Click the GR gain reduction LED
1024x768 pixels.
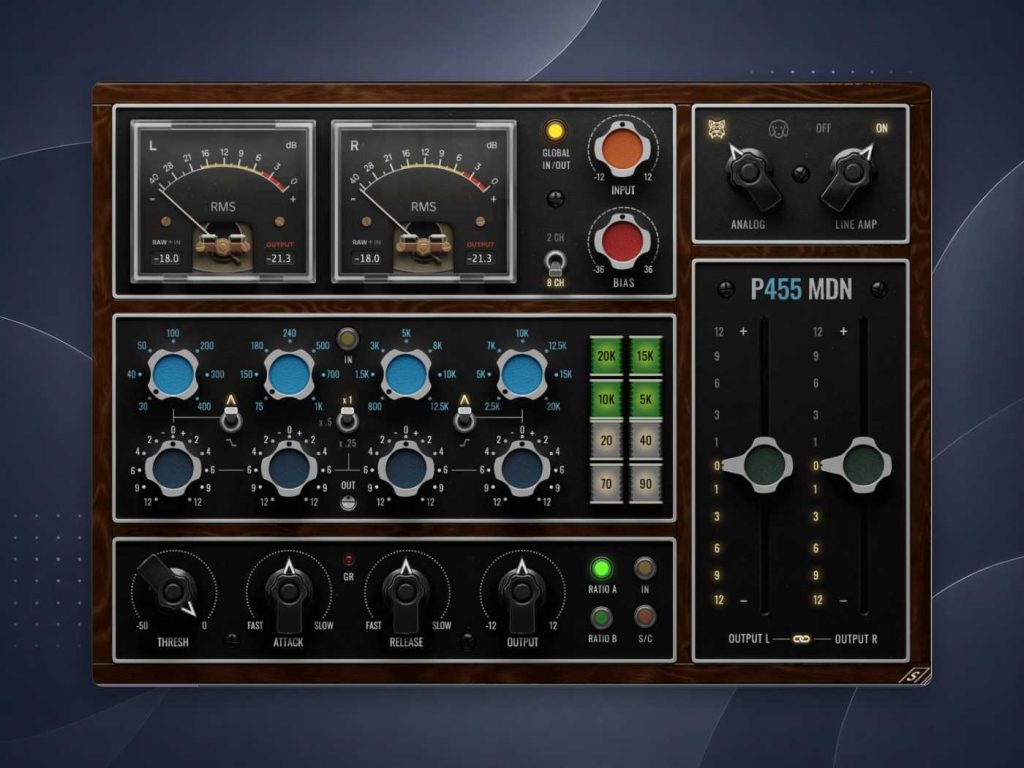(348, 560)
